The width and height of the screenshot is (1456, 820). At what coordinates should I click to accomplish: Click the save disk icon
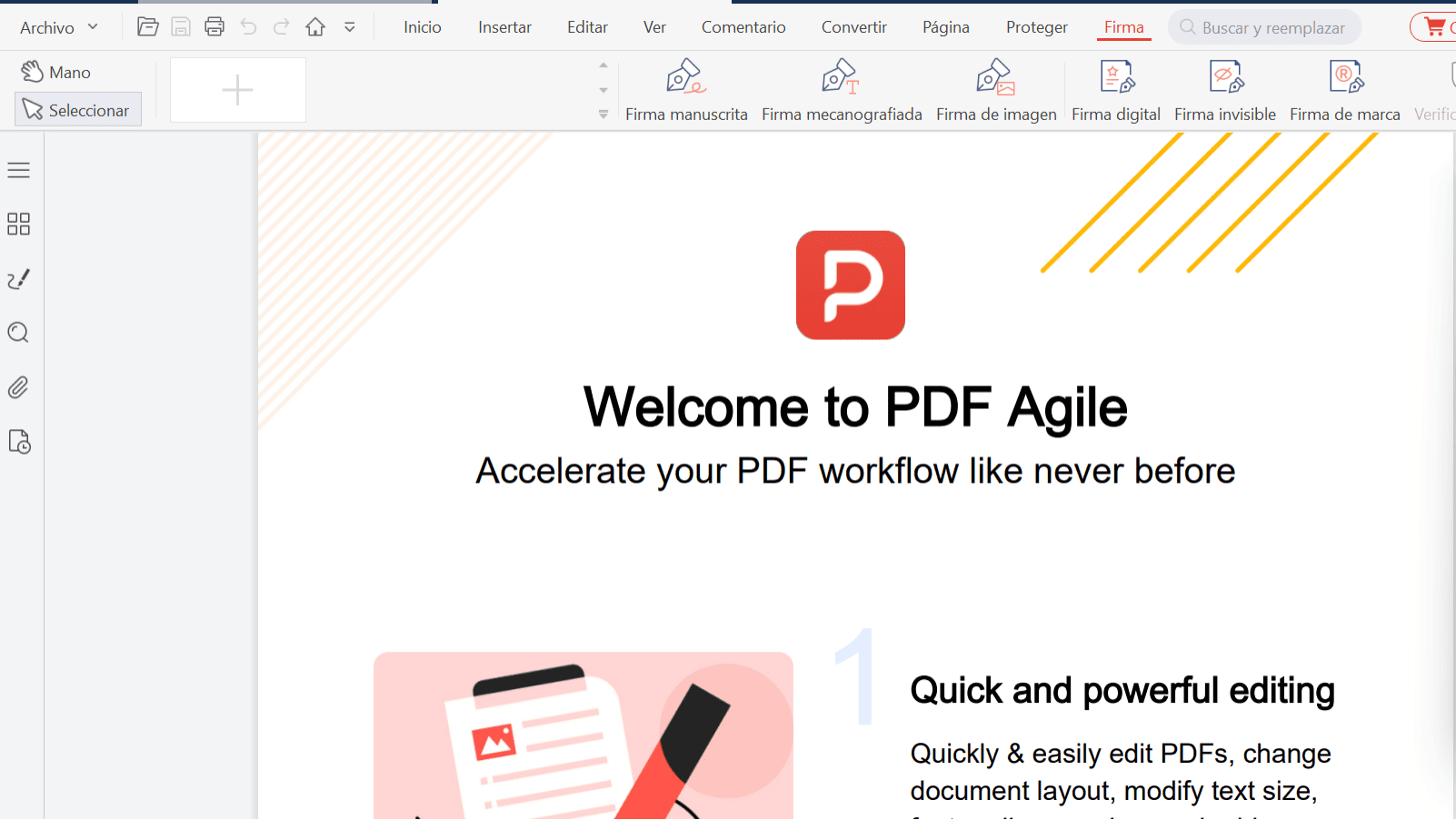[181, 27]
